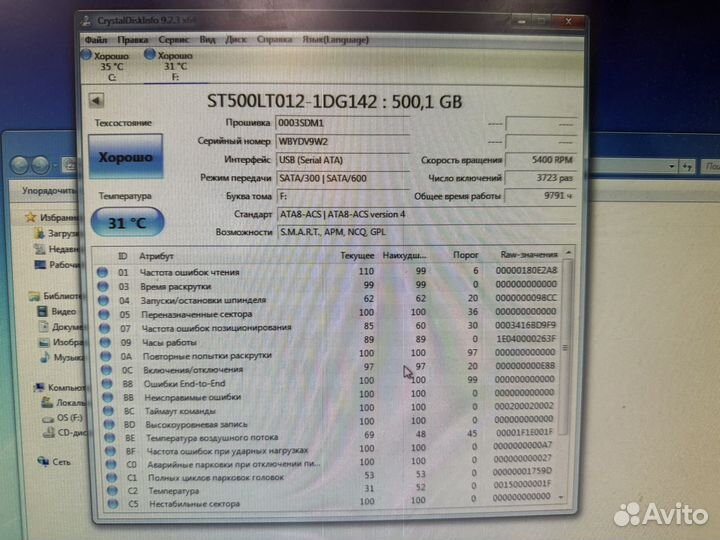Click status icon for attribute C2 Температура
This screenshot has width=720, height=540.
pyautogui.click(x=112, y=490)
